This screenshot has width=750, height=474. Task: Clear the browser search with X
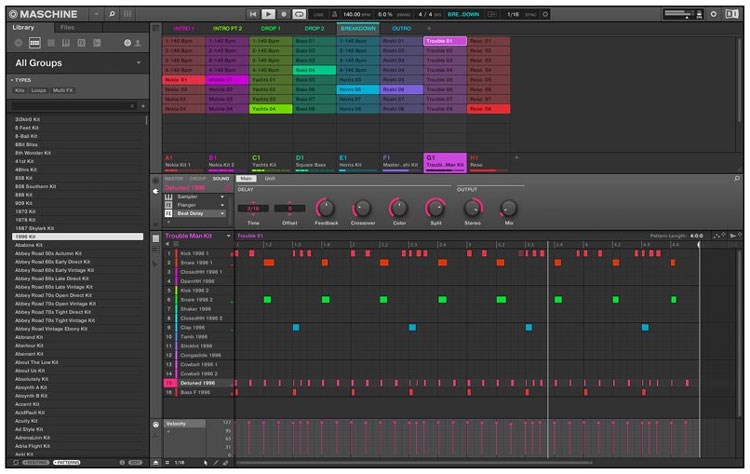132,106
